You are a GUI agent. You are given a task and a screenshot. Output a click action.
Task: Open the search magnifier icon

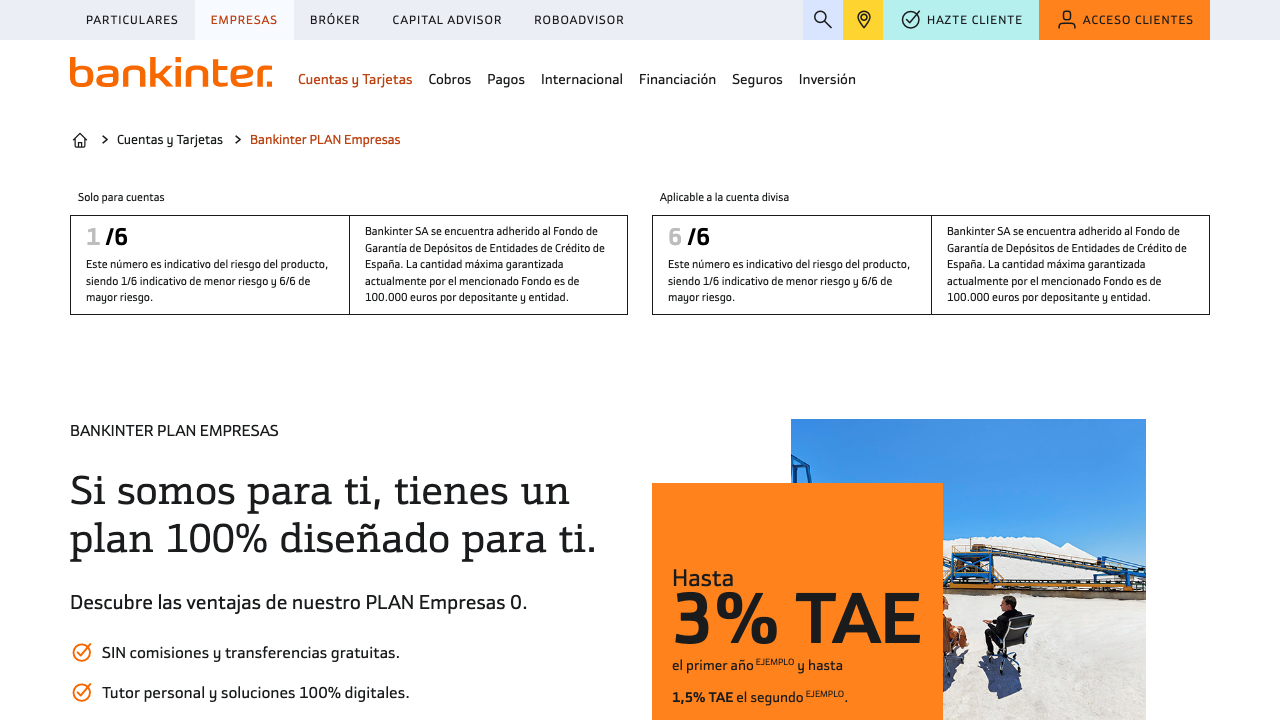[823, 20]
